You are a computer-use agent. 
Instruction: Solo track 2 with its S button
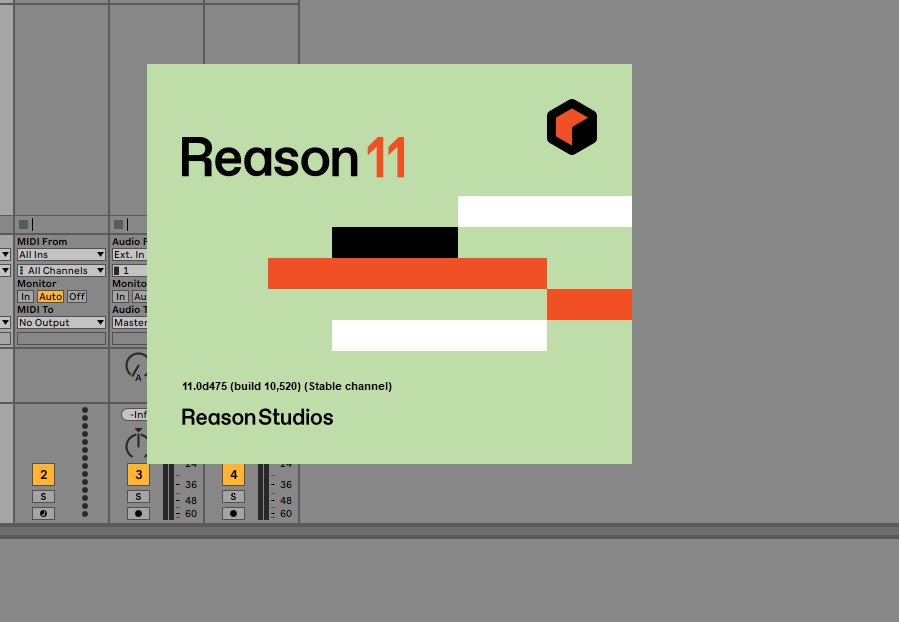point(44,496)
